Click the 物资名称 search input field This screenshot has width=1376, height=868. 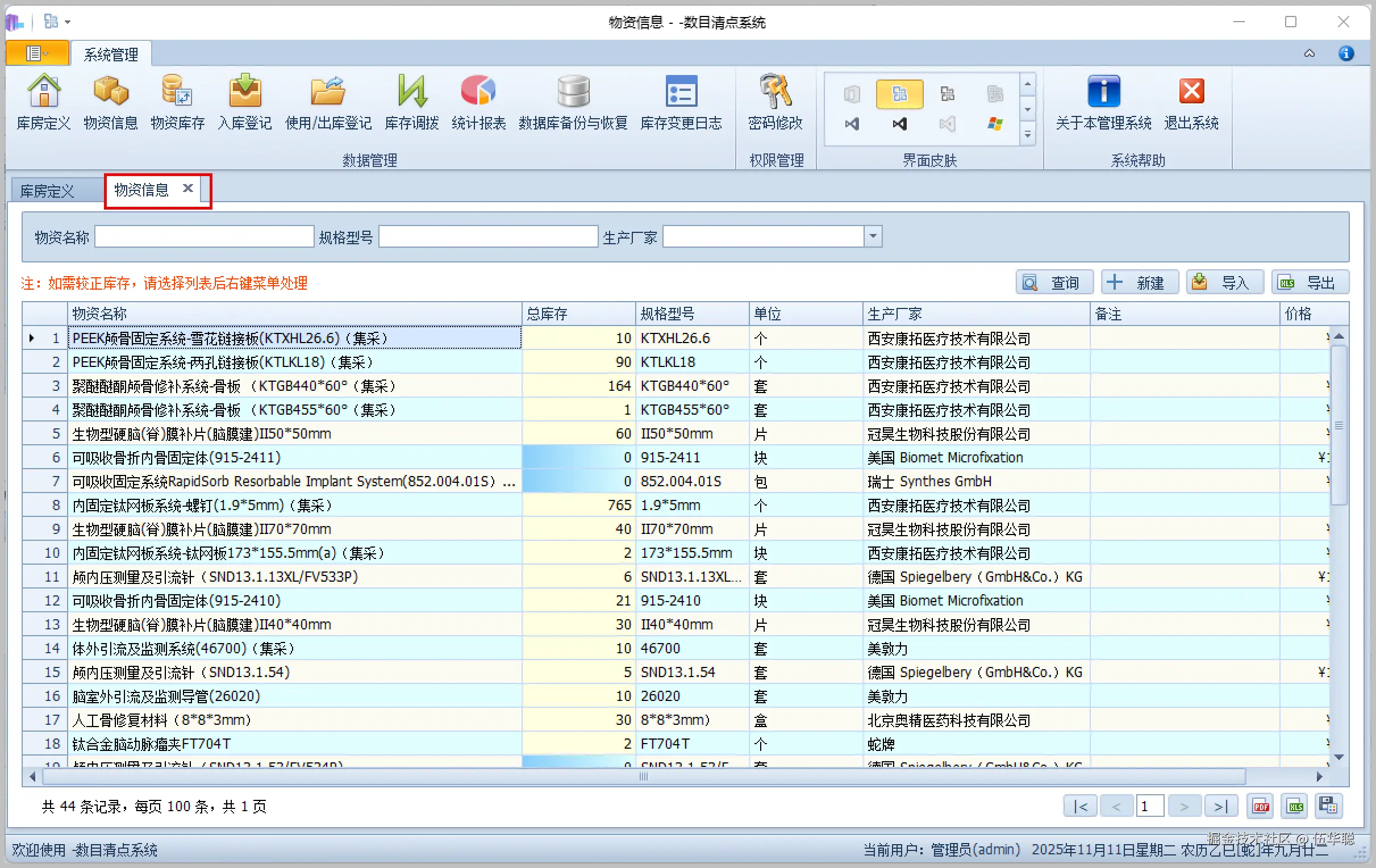click(204, 236)
